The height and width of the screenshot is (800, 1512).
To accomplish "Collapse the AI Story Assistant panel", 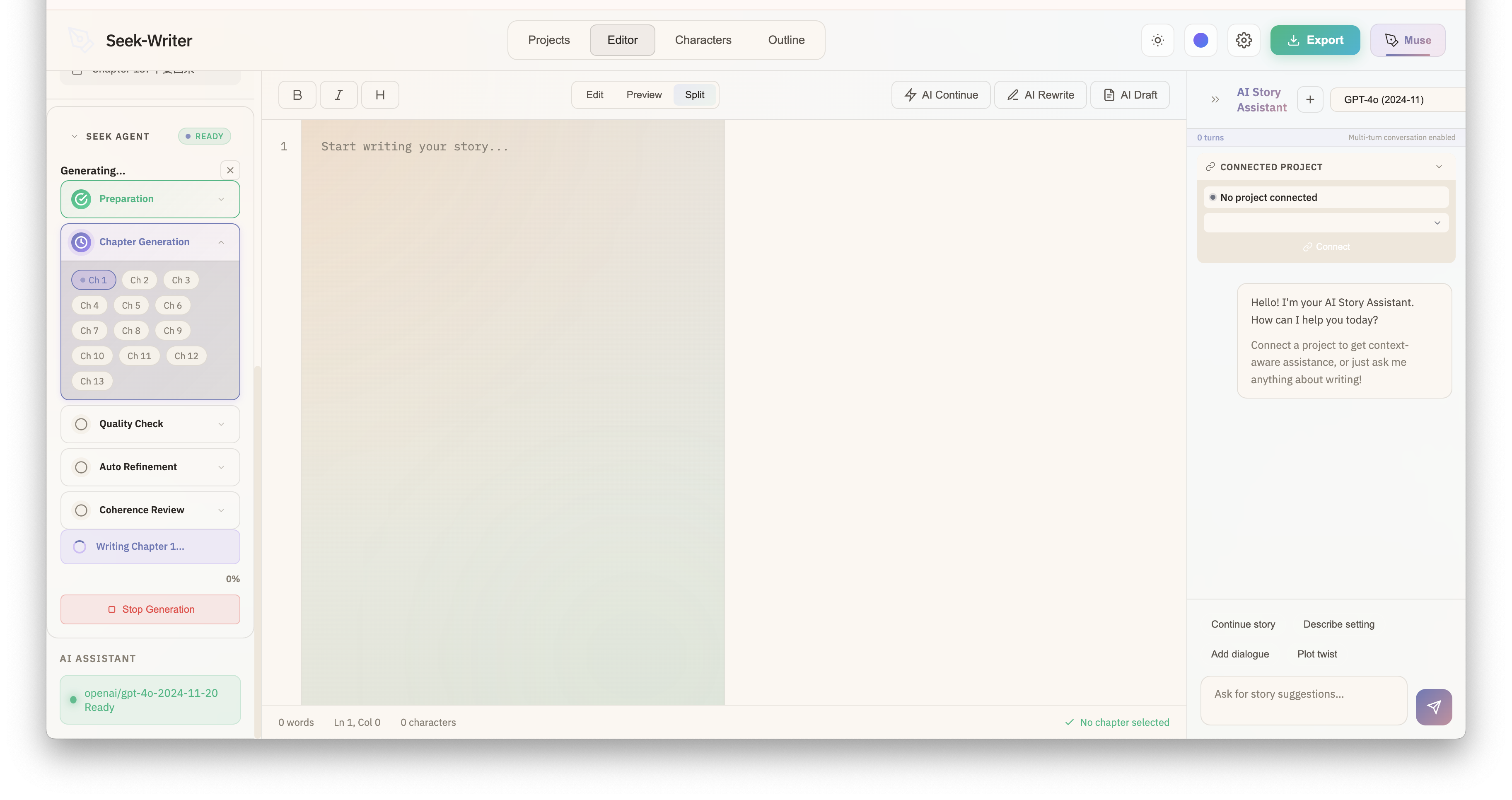I will pos(1215,100).
